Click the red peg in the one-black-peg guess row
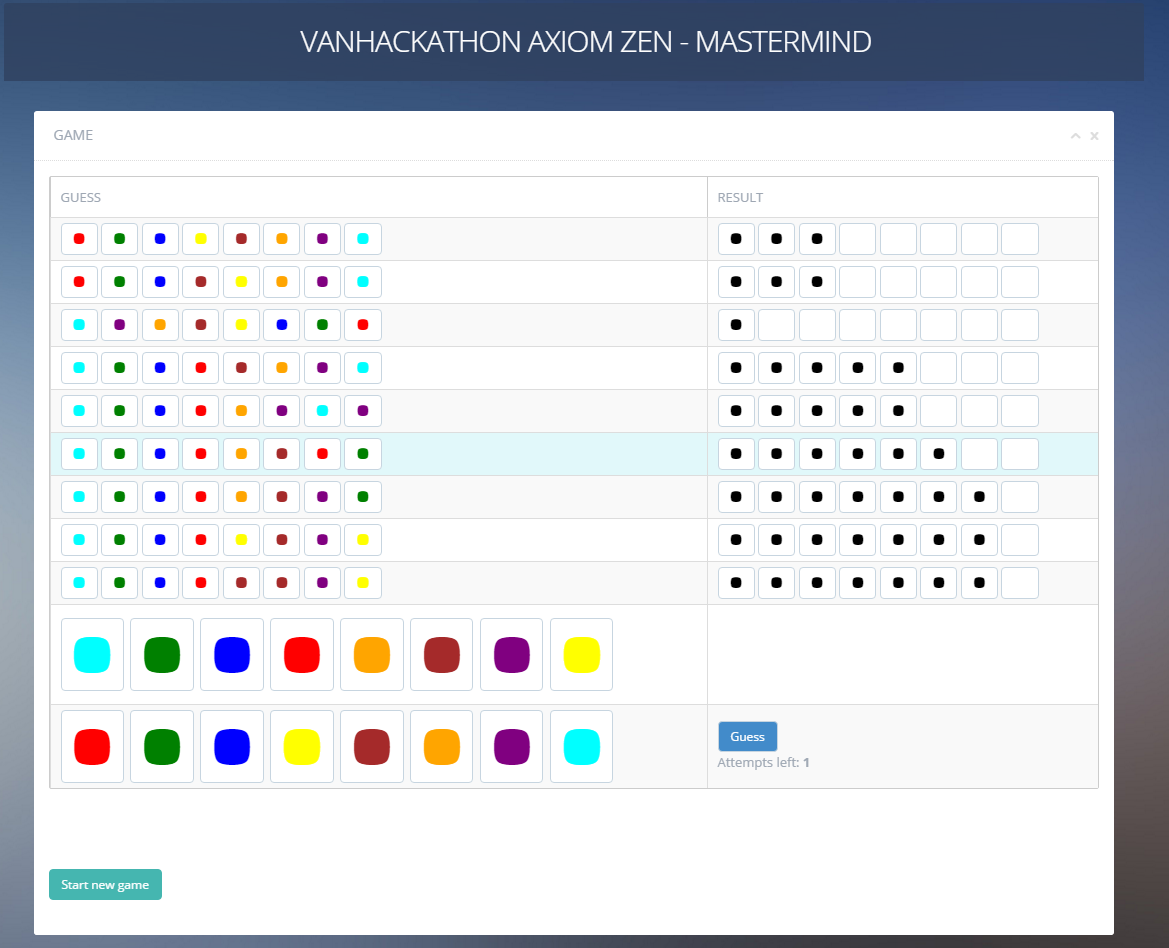 coord(363,325)
